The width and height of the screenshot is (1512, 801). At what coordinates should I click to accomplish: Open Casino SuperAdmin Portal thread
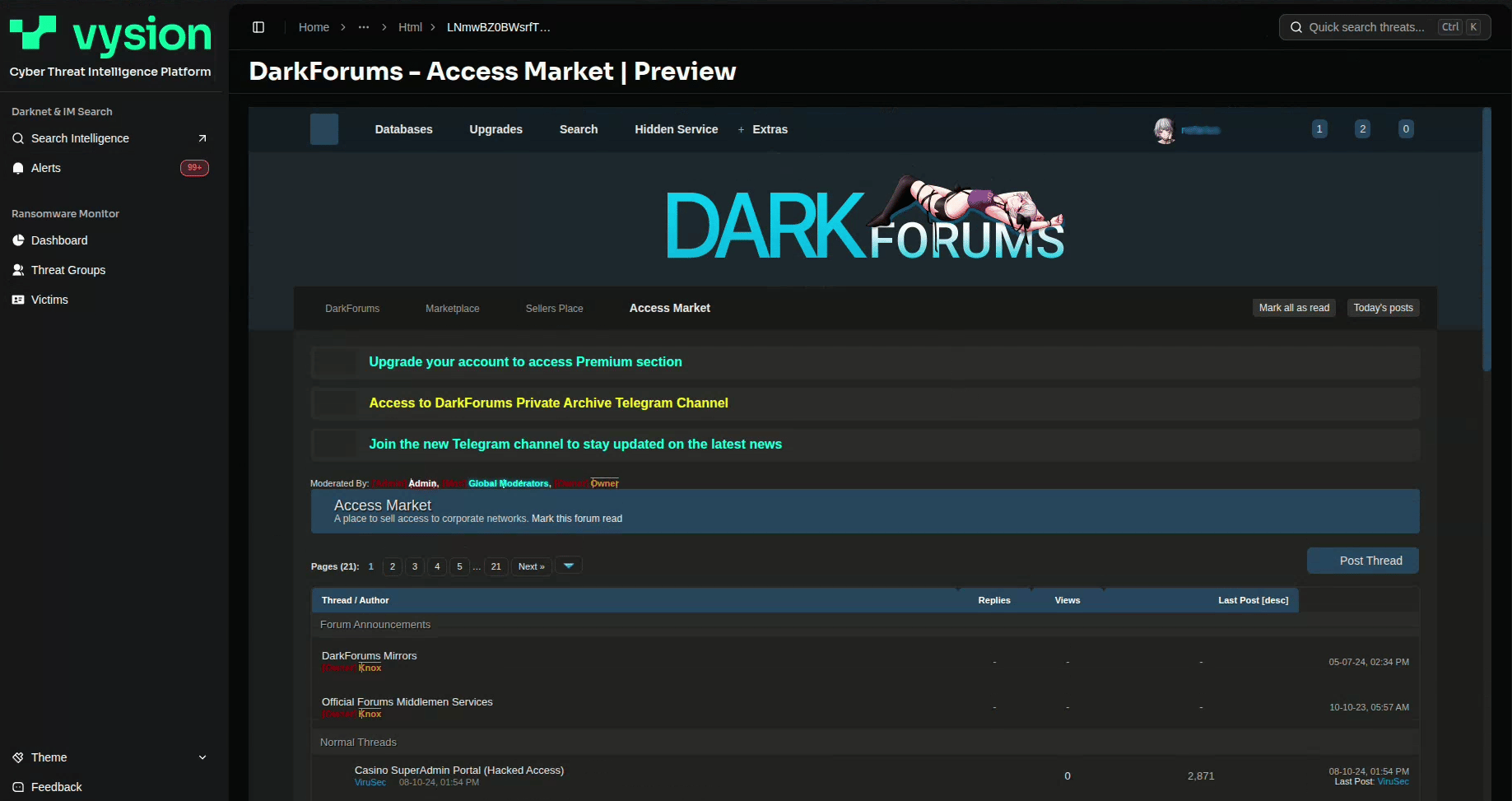[x=459, y=771]
